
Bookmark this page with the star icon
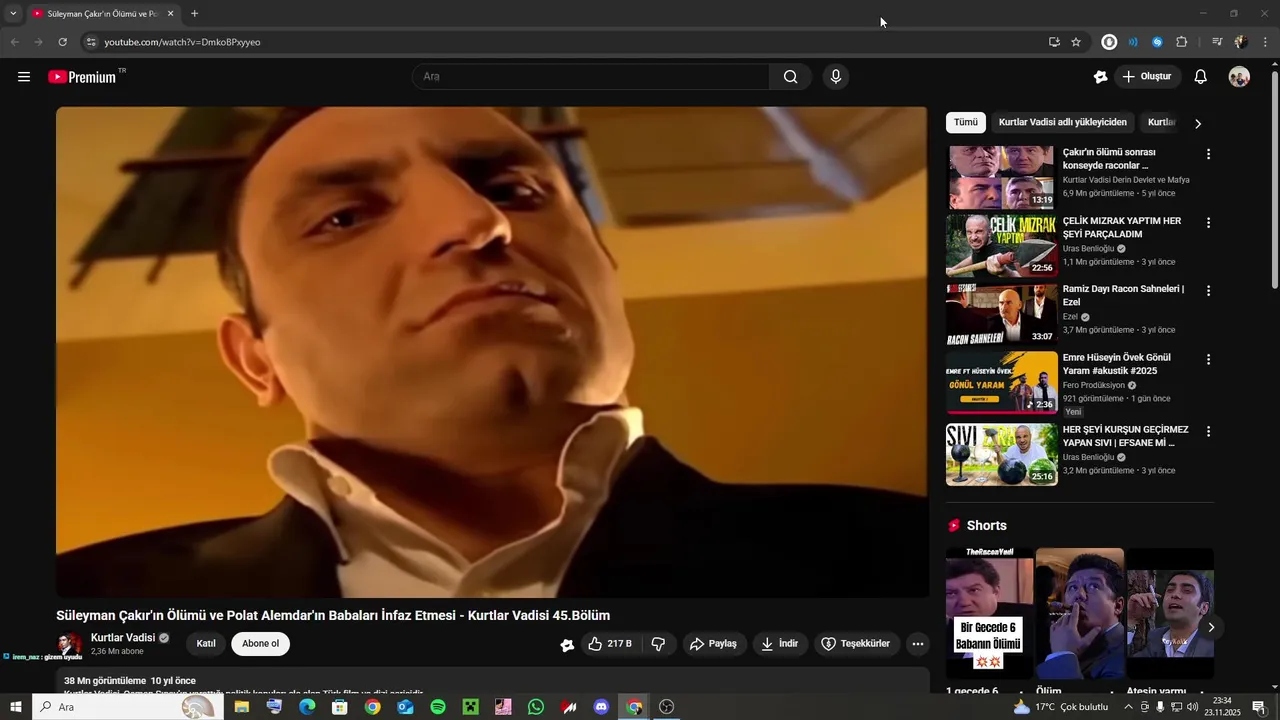pos(1076,42)
